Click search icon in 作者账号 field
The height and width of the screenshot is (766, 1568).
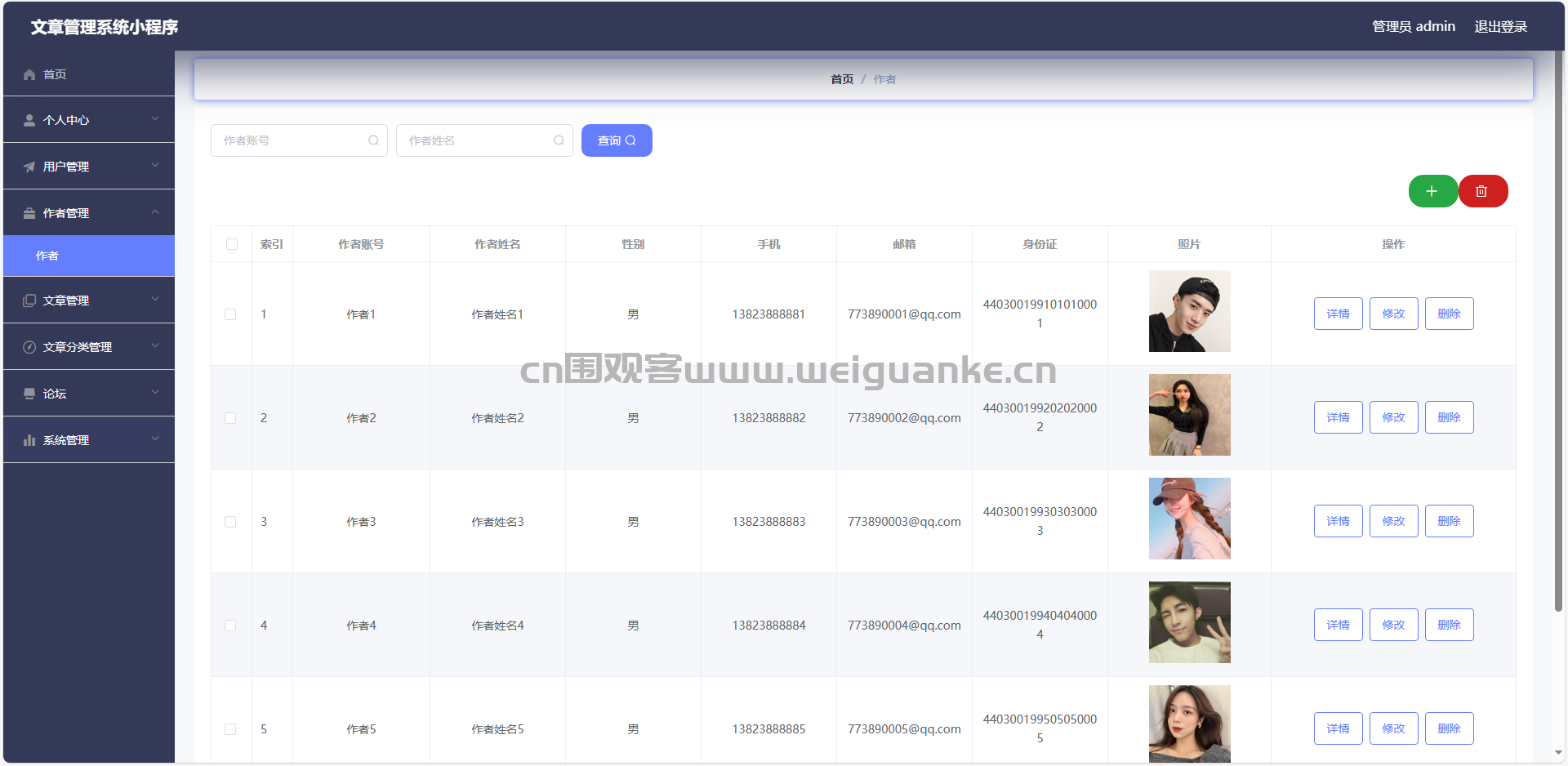click(x=373, y=140)
